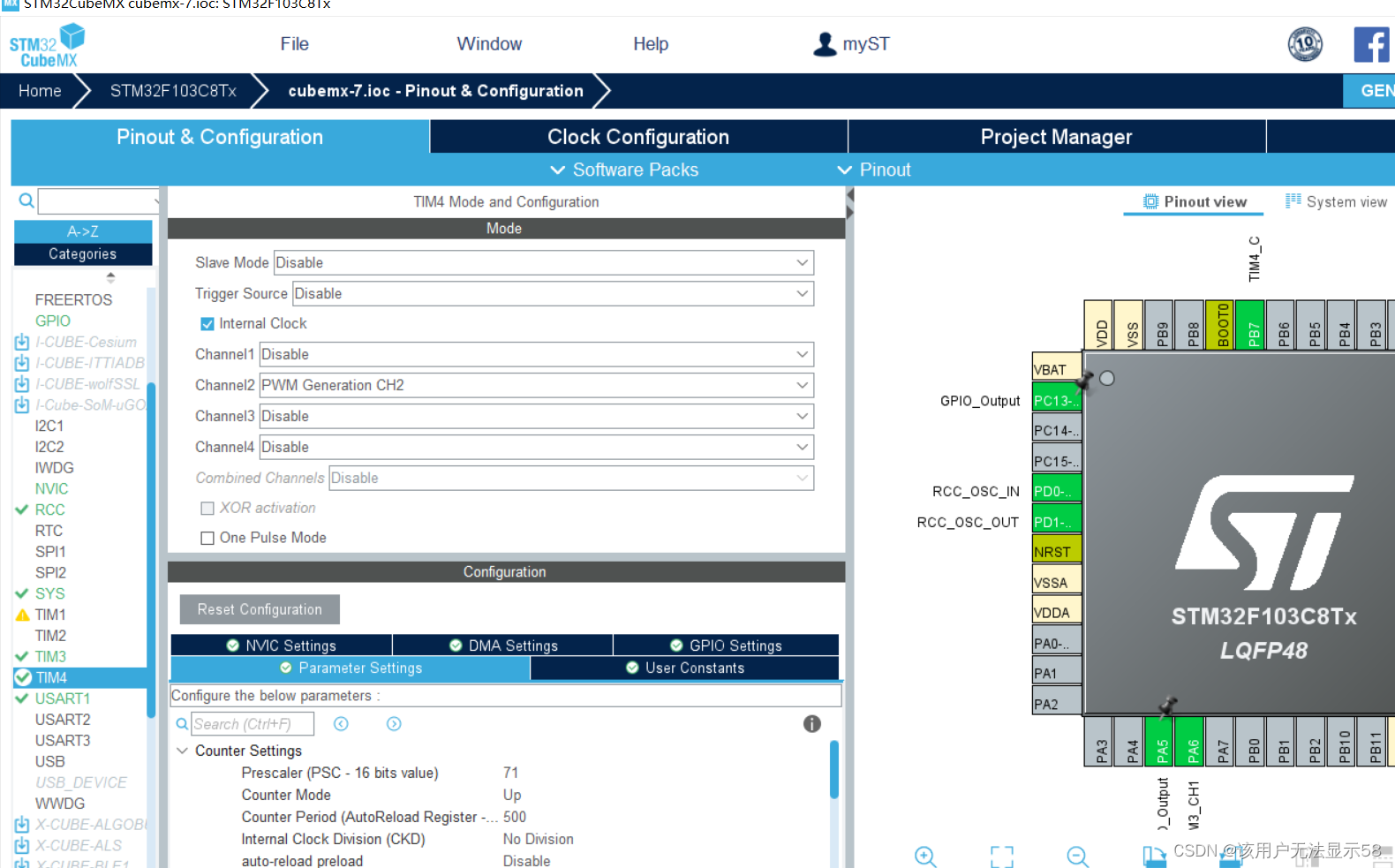Click the category search input box
The image size is (1395, 868).
click(x=99, y=201)
